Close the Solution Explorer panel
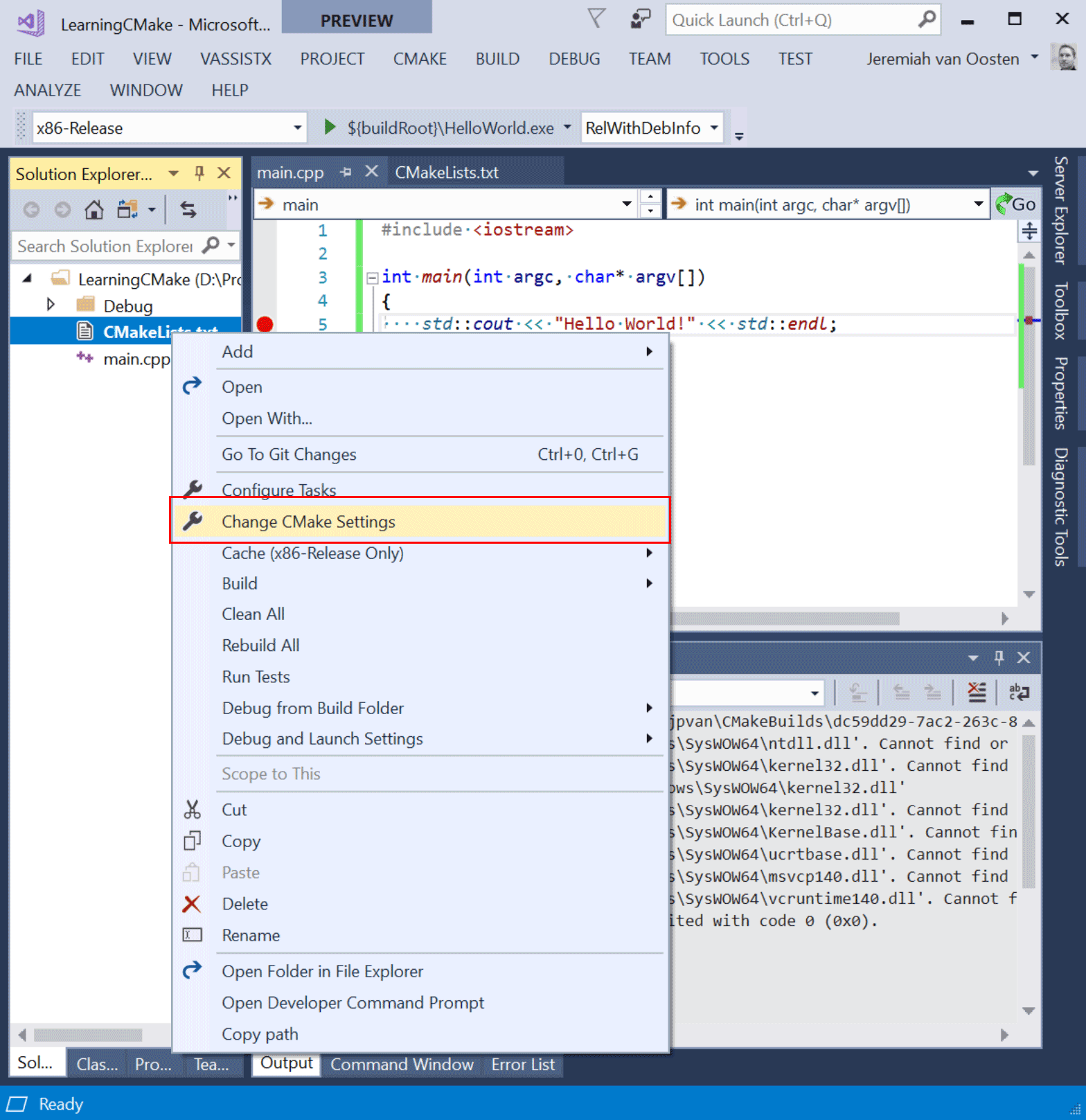Image resolution: width=1086 pixels, height=1120 pixels. [x=224, y=173]
